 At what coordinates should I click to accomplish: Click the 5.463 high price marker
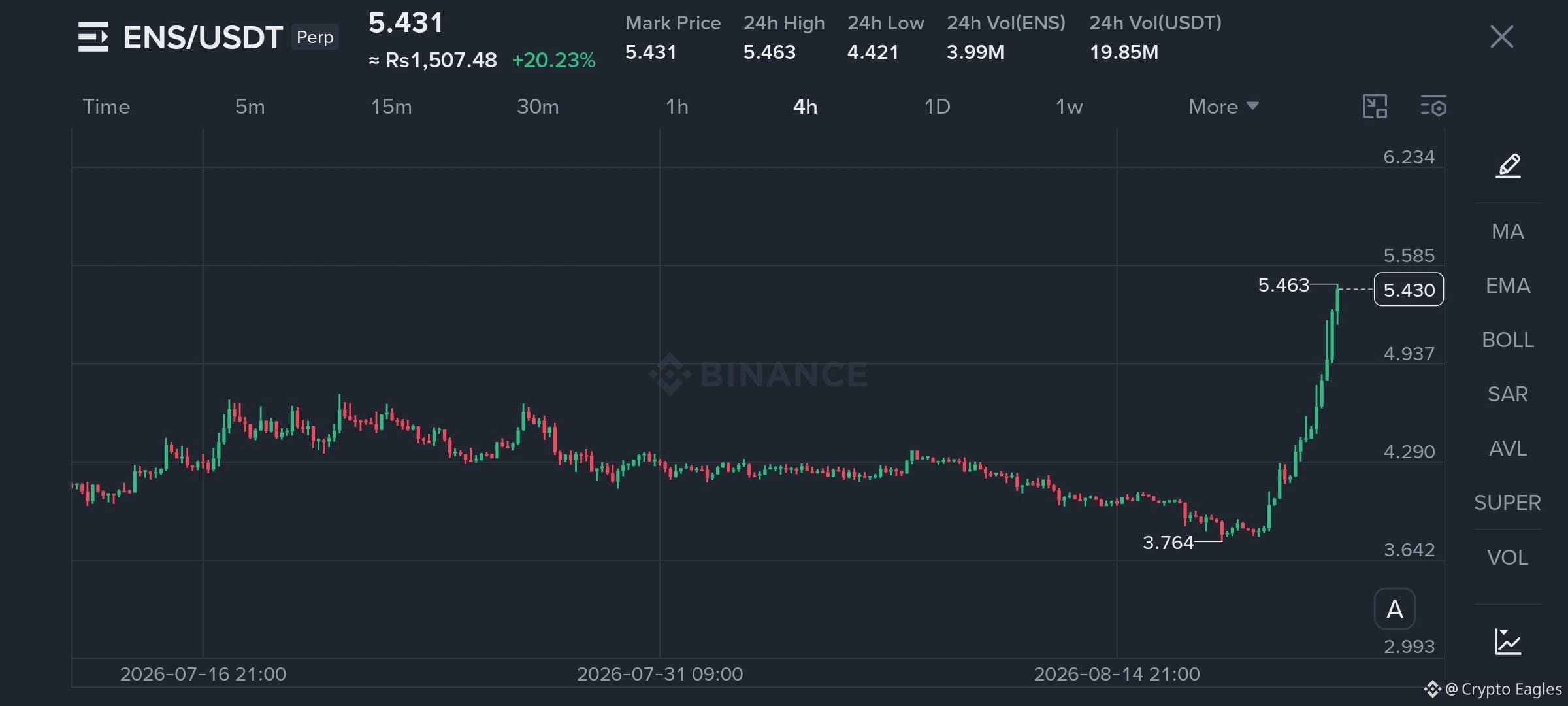click(1284, 285)
